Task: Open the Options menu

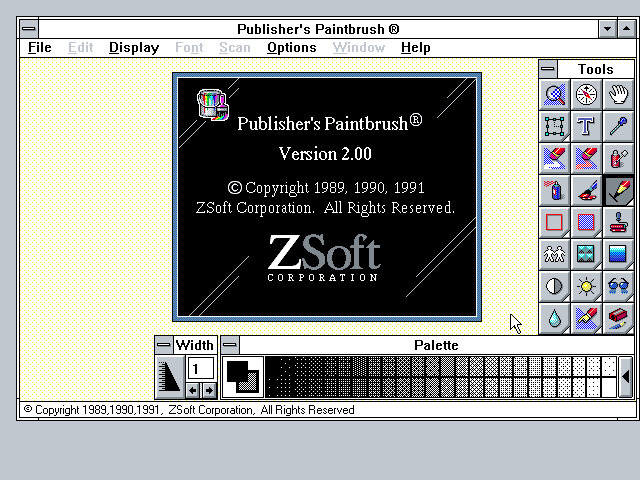Action: tap(291, 48)
